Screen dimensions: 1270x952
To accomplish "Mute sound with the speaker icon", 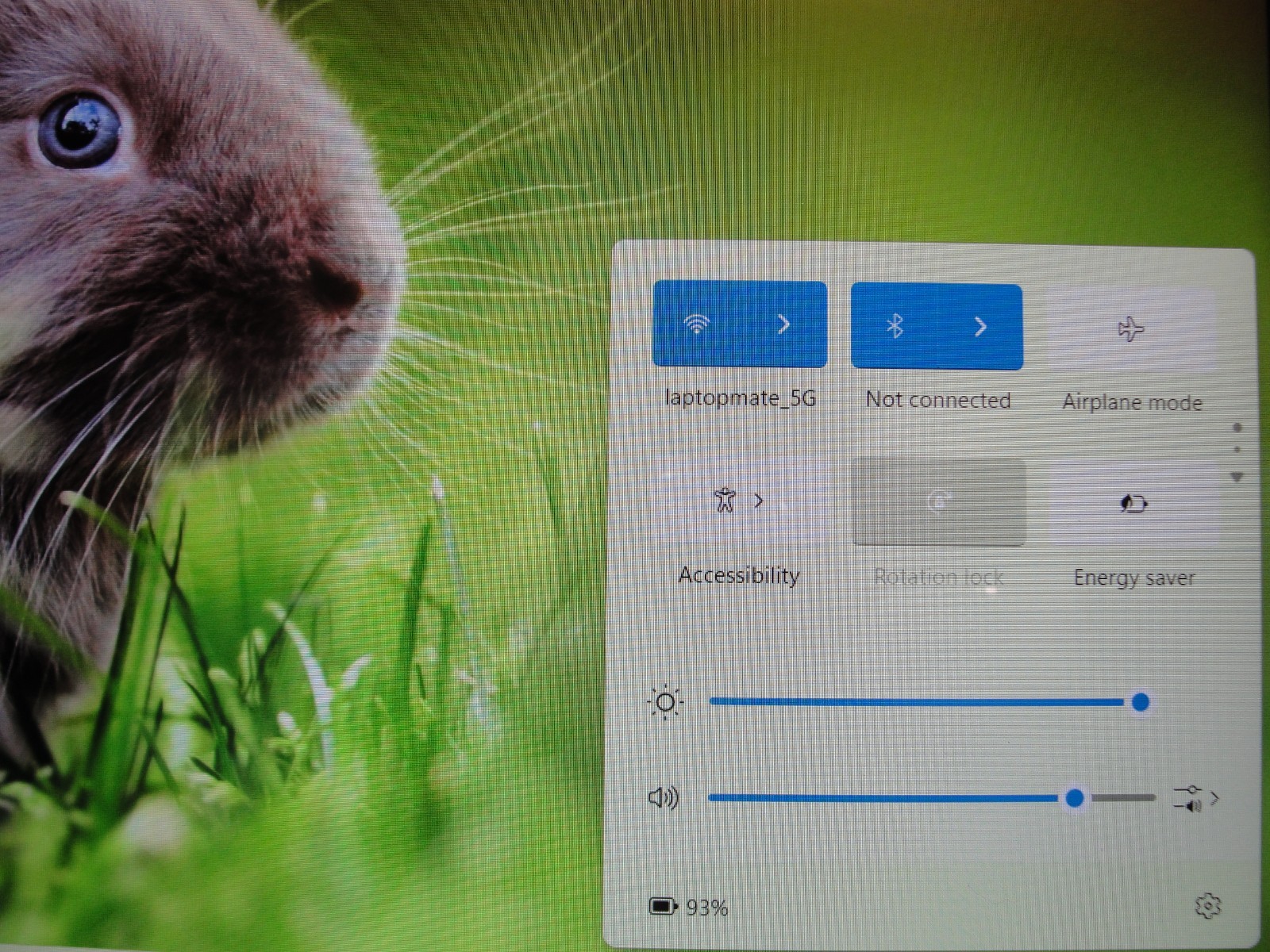I will tap(664, 797).
